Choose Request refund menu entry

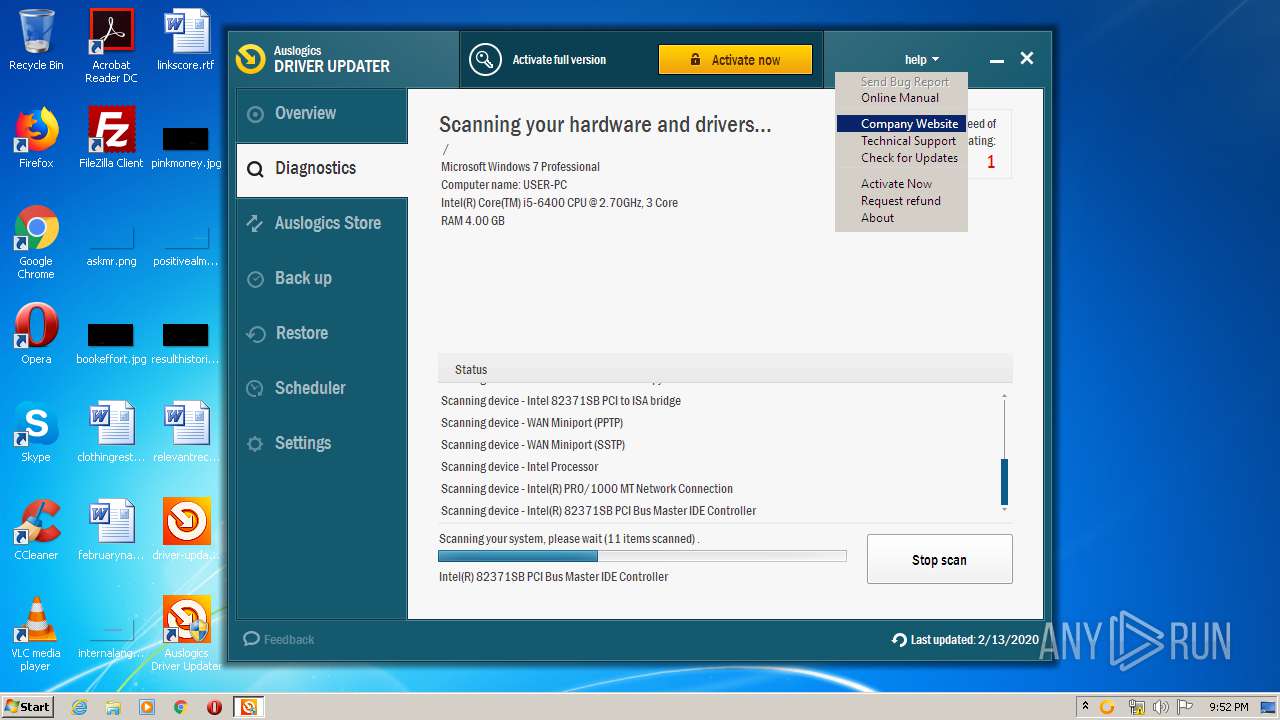(900, 201)
